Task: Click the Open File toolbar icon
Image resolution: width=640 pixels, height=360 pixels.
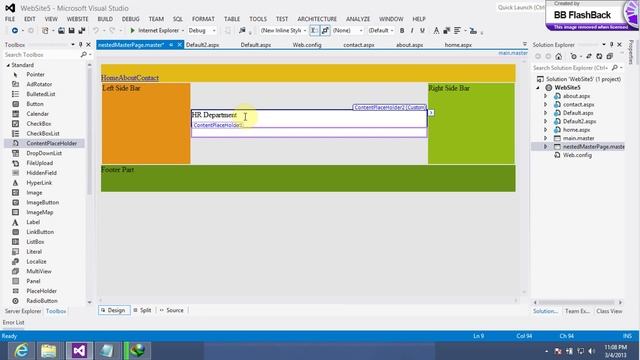Action: (x=61, y=31)
